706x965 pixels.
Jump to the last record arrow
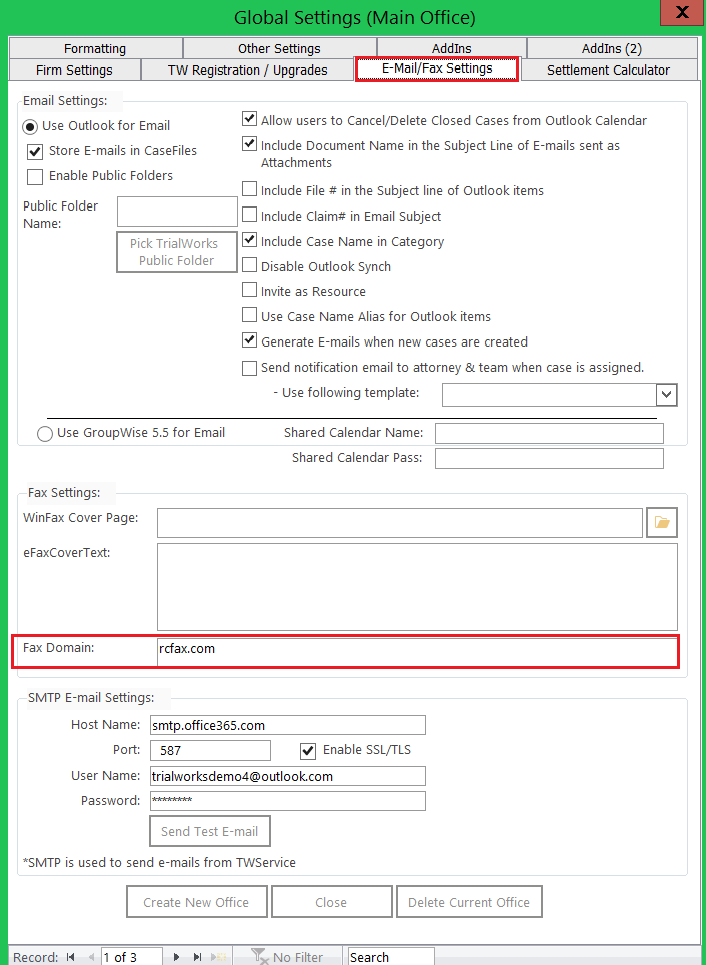click(198, 957)
